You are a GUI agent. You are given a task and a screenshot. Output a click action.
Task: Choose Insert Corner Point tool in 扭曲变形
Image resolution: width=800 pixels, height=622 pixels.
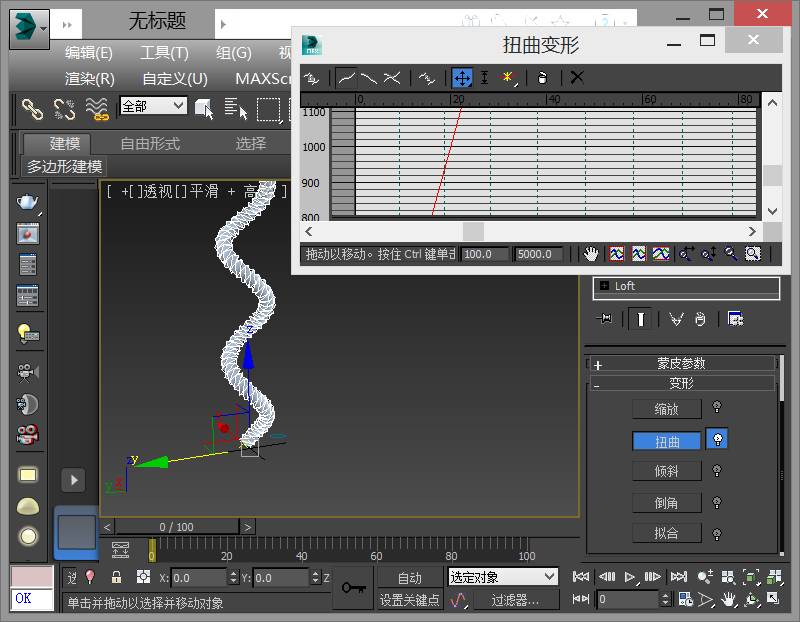(508, 78)
